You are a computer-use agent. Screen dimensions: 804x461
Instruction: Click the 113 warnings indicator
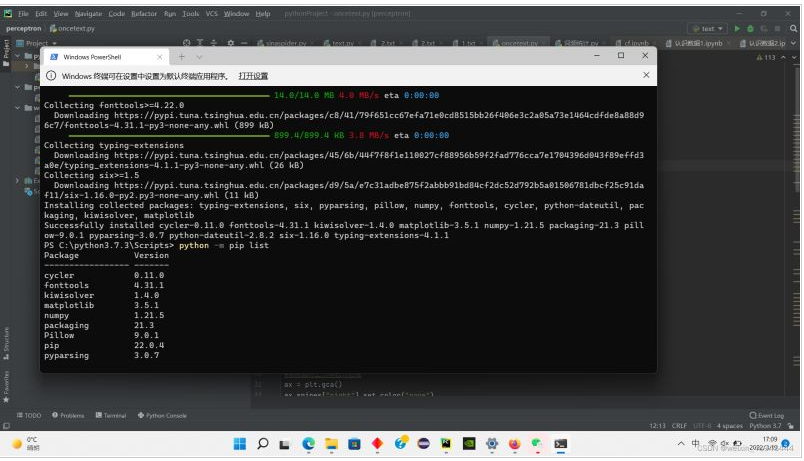tap(766, 57)
